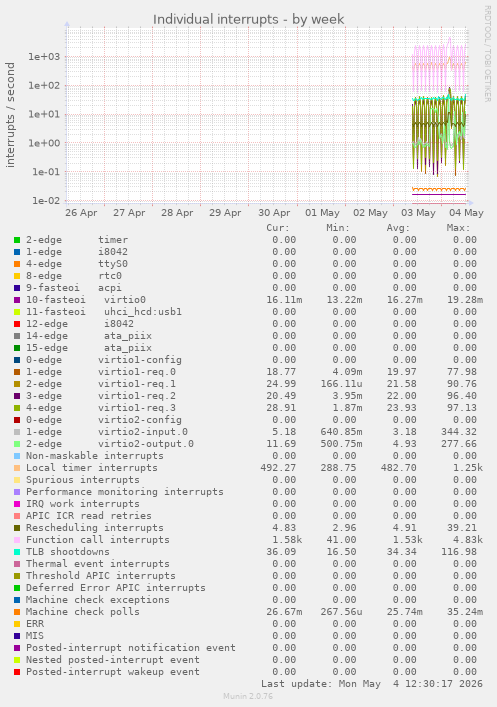Click the Cur column header
The width and height of the screenshot is (497, 707).
[x=278, y=228]
